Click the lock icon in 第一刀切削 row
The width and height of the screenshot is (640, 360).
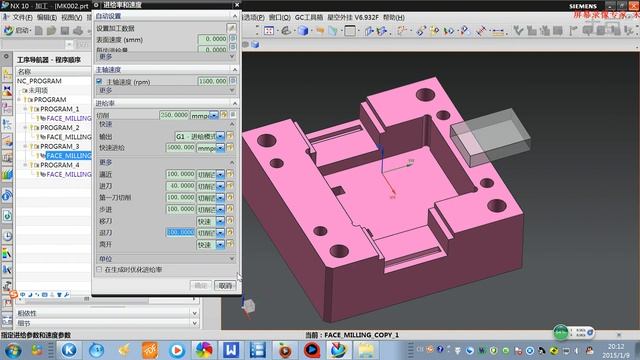pyautogui.click(x=230, y=197)
